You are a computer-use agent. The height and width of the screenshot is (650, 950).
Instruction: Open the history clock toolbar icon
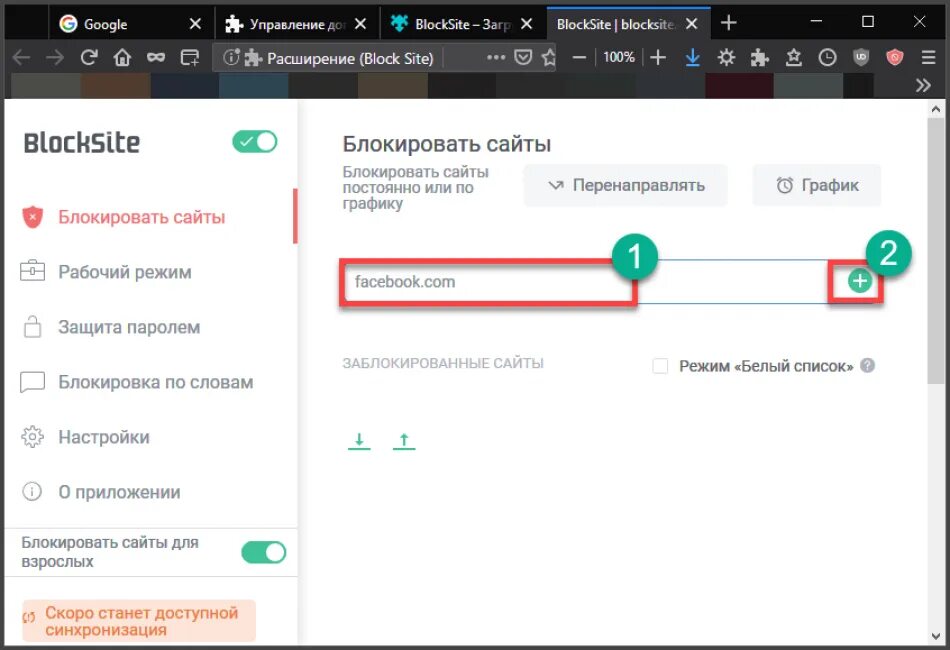[x=827, y=58]
